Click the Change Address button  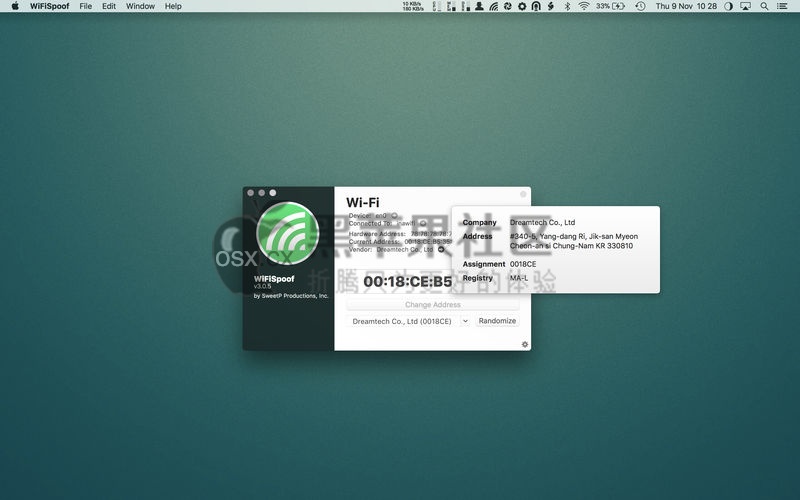point(433,305)
